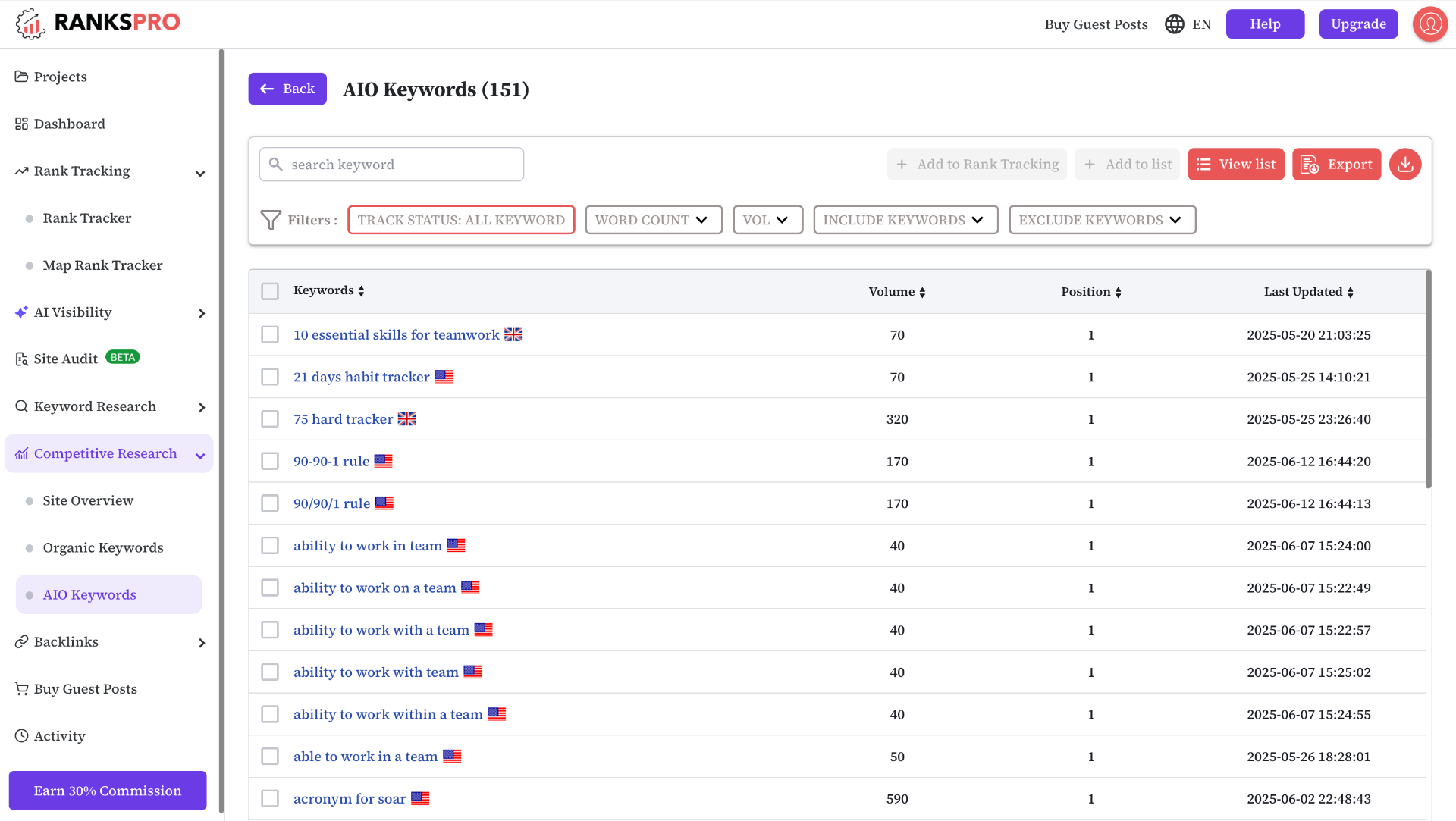Click the Site Audit icon
The image size is (1456, 821).
pos(21,359)
